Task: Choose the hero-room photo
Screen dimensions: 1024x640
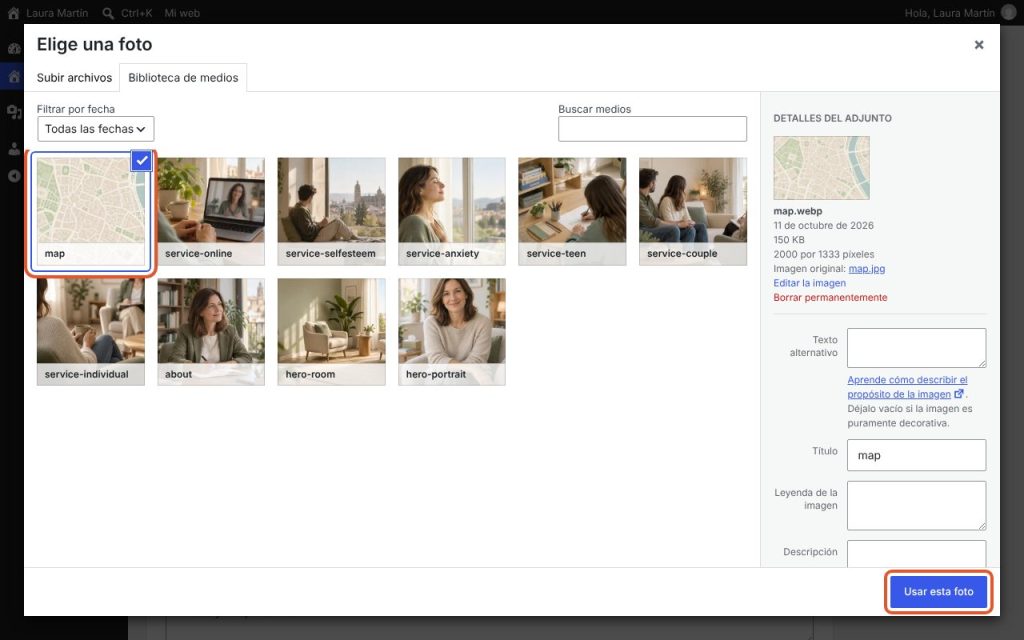Action: tap(331, 332)
